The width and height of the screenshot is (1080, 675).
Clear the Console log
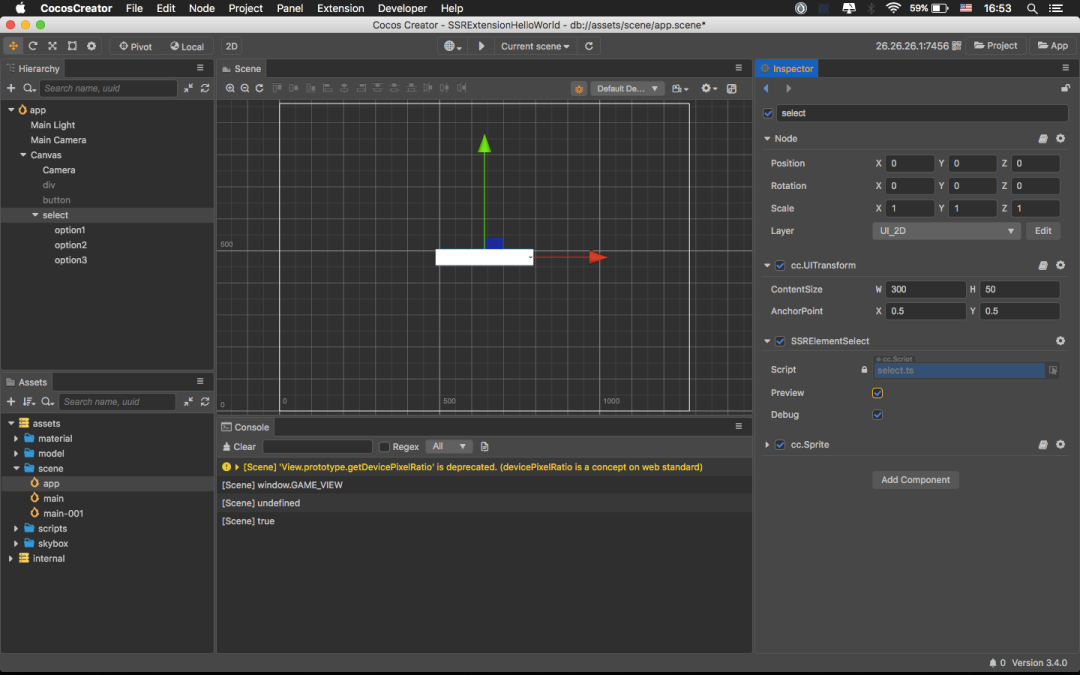(x=239, y=447)
